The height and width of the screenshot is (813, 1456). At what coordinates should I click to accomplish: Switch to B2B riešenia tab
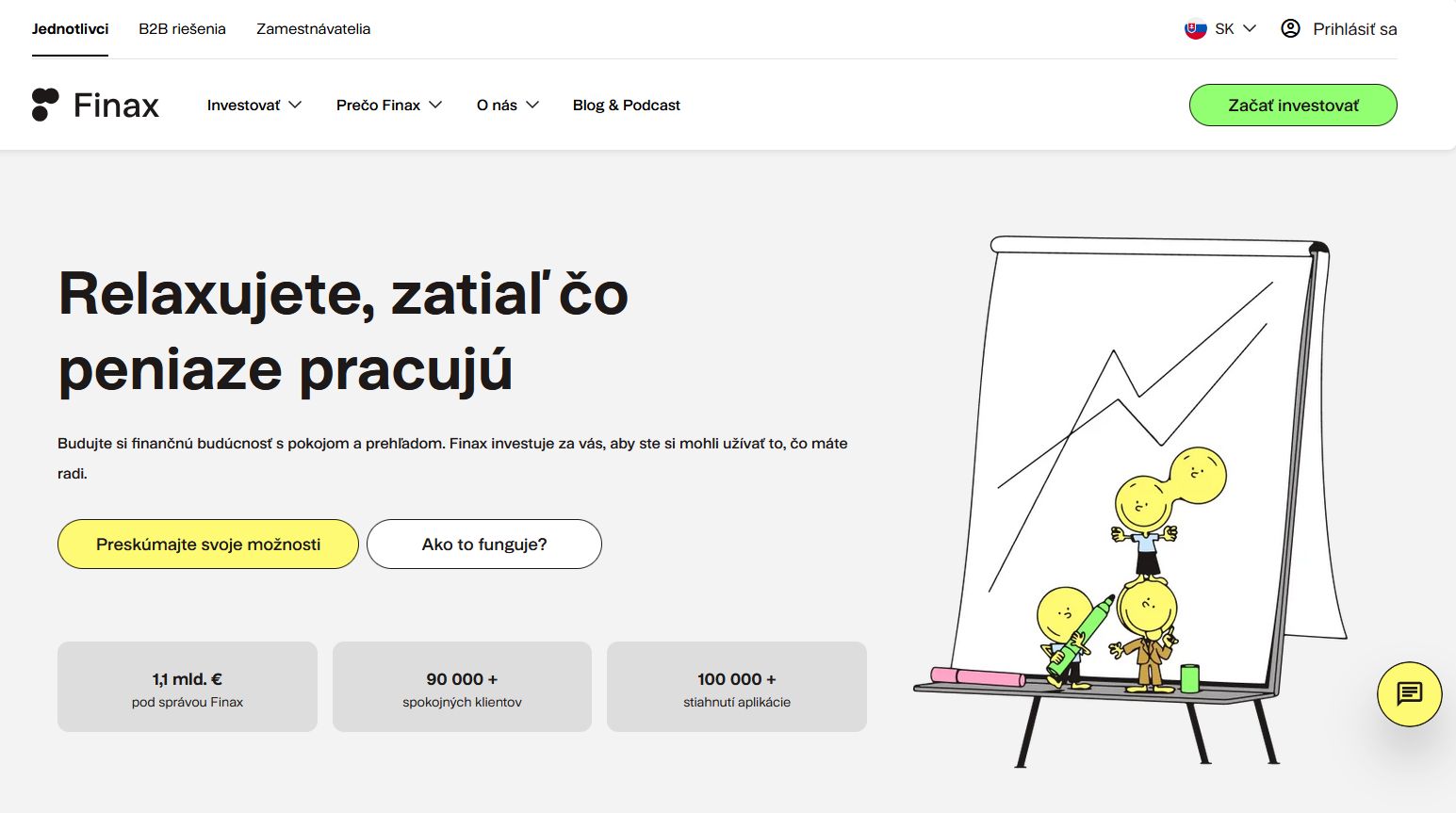pyautogui.click(x=182, y=28)
